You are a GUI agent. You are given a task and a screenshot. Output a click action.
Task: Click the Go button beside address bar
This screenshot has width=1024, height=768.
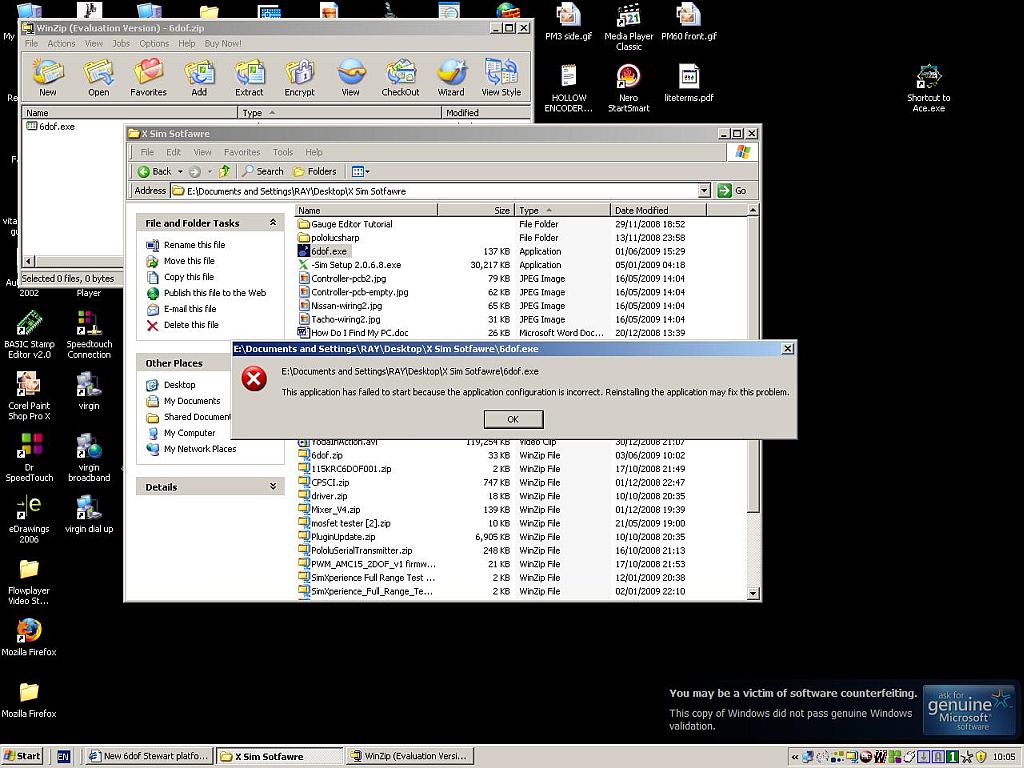pos(732,191)
